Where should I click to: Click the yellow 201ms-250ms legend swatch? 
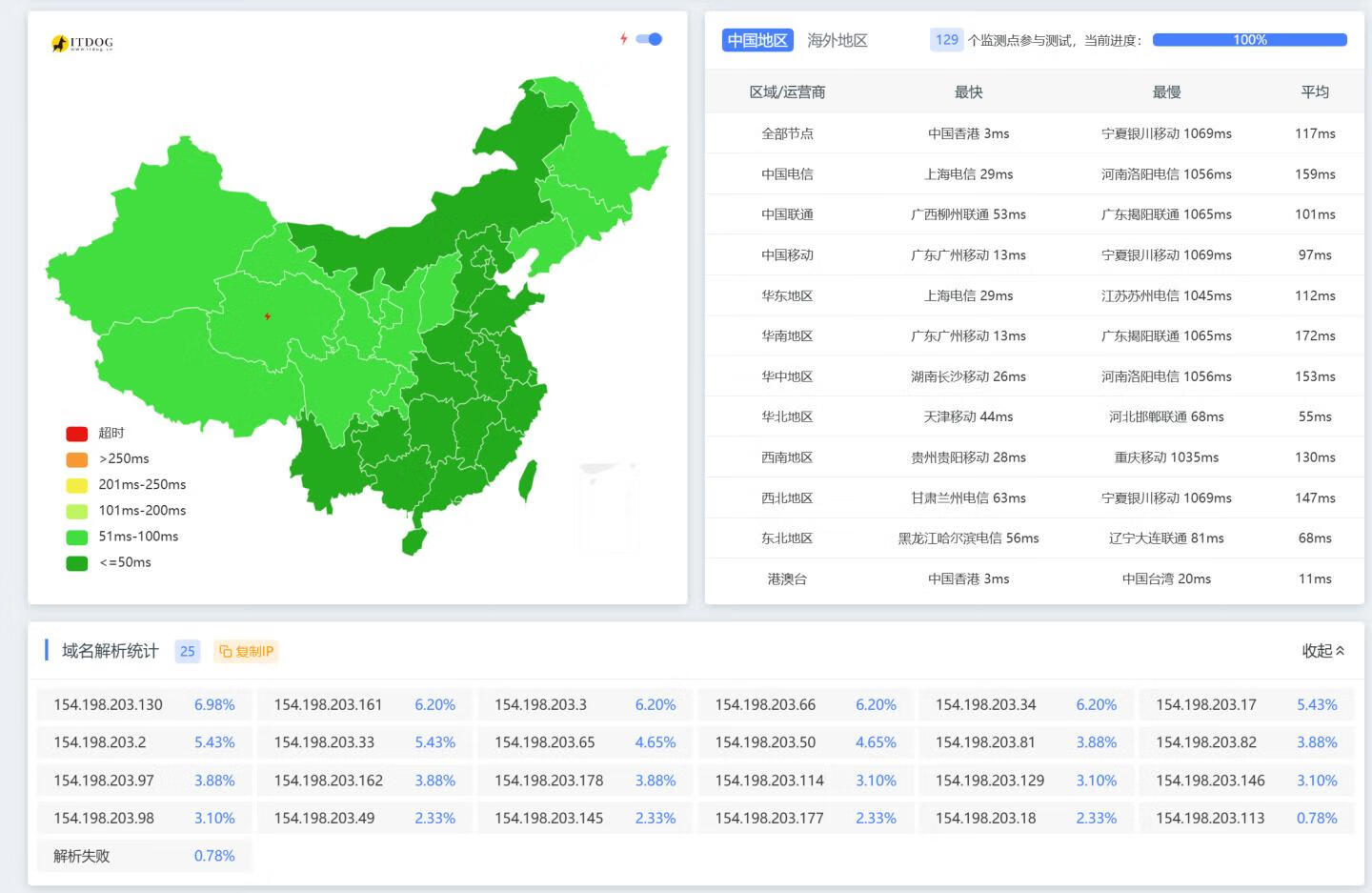click(x=77, y=485)
